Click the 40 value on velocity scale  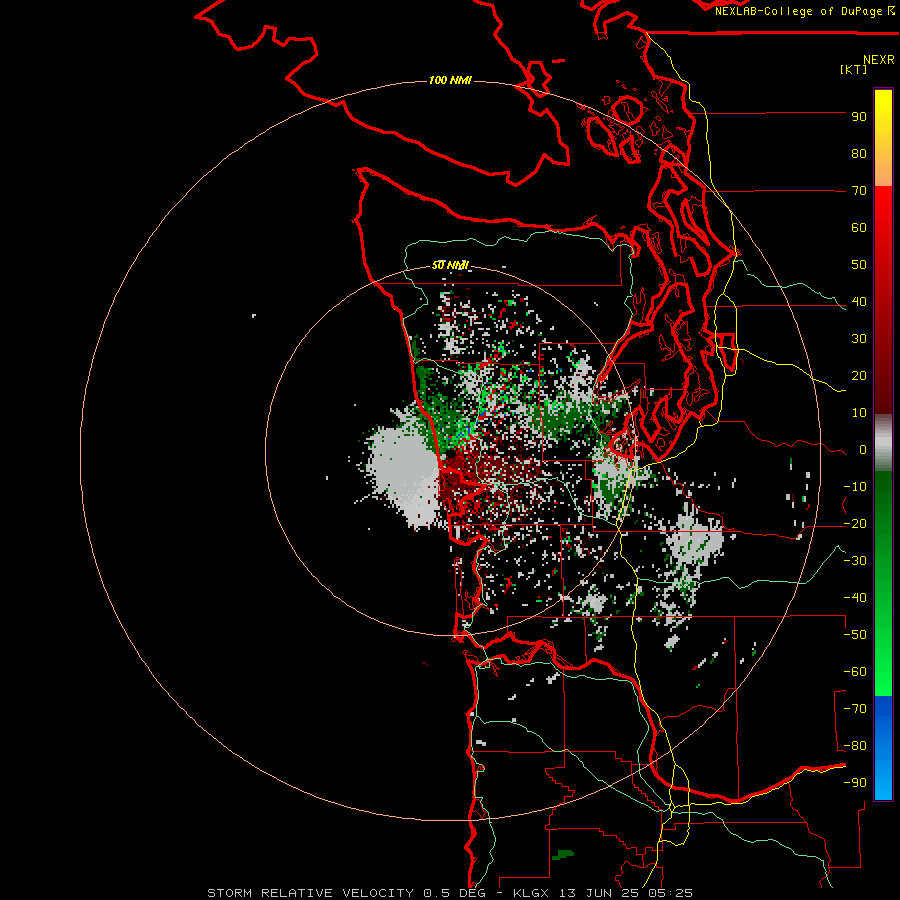[859, 302]
